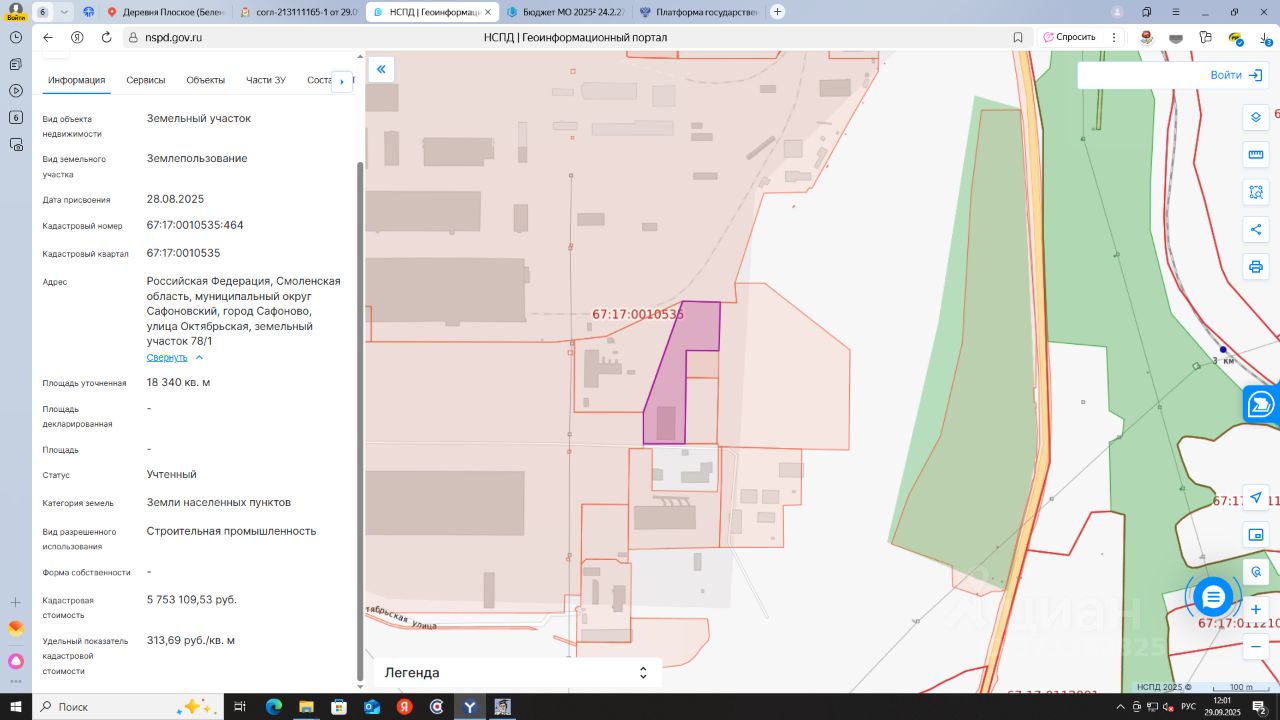Close the НСПД Геоинформационный портал tab
Image resolution: width=1280 pixels, height=720 pixels.
tap(487, 12)
